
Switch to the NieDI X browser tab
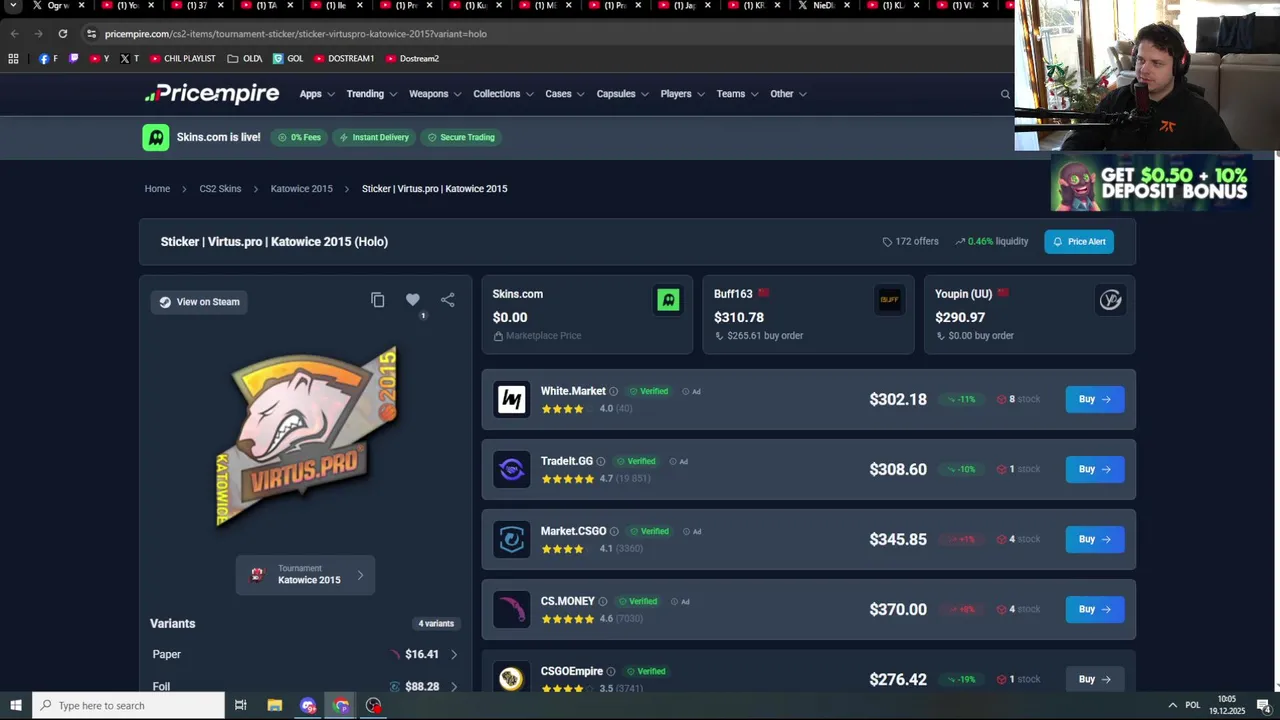pyautogui.click(x=826, y=6)
